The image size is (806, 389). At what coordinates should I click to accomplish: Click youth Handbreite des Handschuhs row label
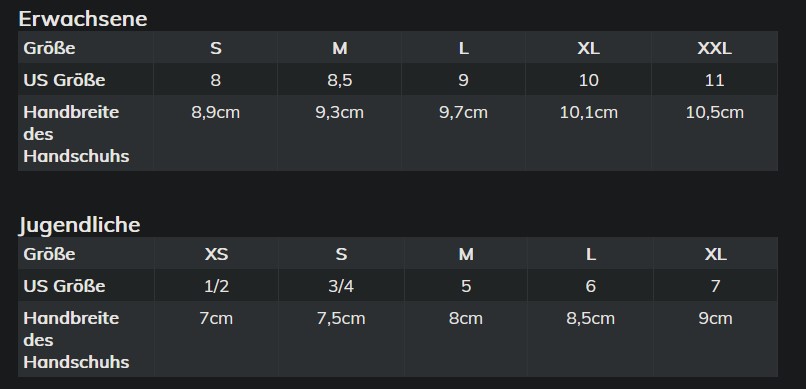pos(86,339)
